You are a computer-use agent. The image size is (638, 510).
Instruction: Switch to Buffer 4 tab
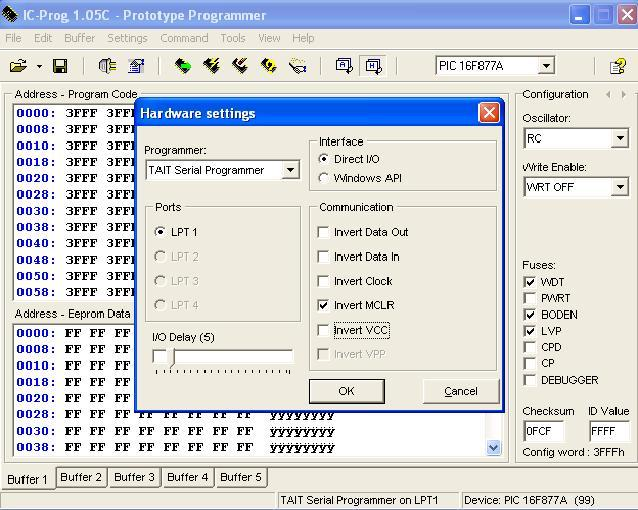click(188, 477)
